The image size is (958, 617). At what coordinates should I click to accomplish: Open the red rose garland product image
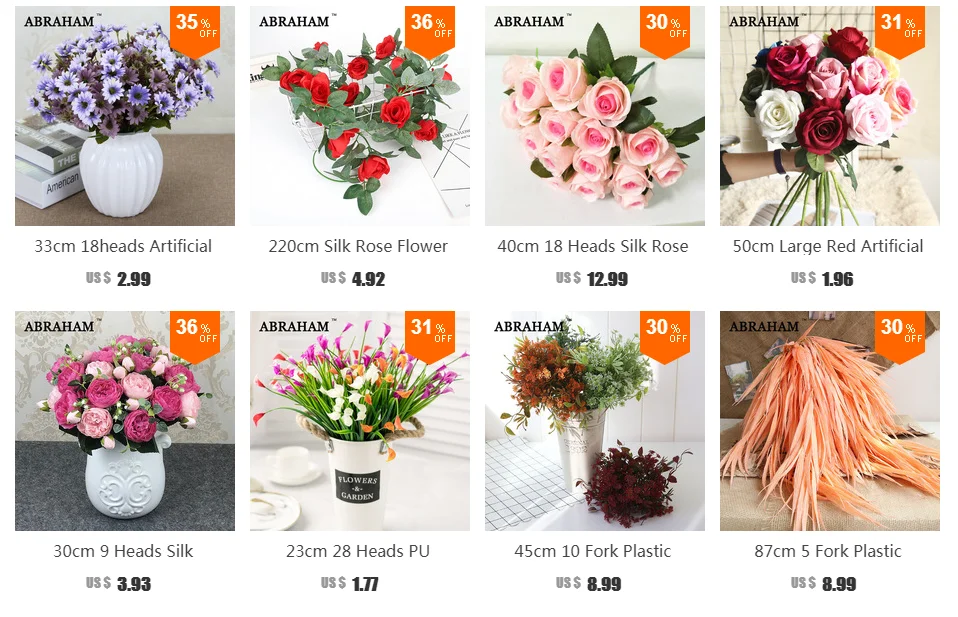click(x=360, y=116)
